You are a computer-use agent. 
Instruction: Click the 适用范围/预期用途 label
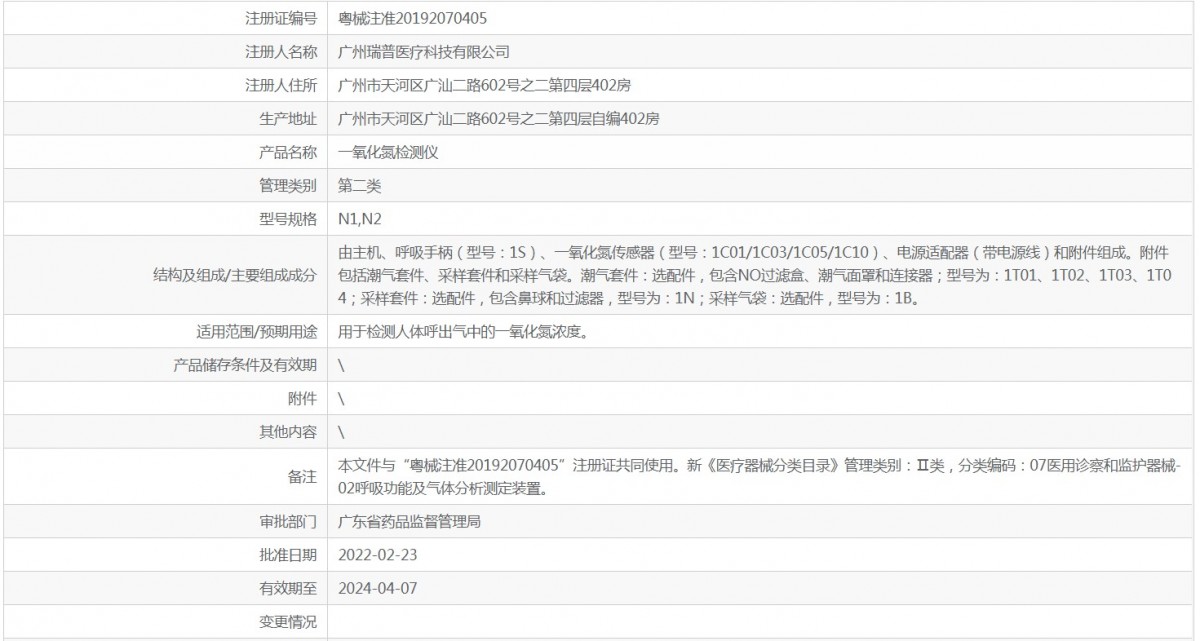tap(257, 331)
